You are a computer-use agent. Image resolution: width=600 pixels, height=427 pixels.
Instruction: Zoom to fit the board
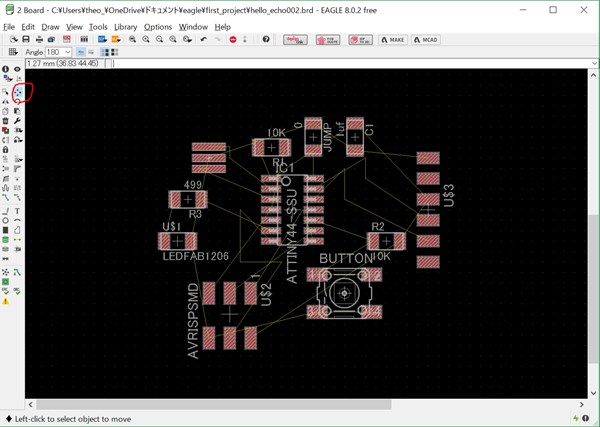coord(132,39)
